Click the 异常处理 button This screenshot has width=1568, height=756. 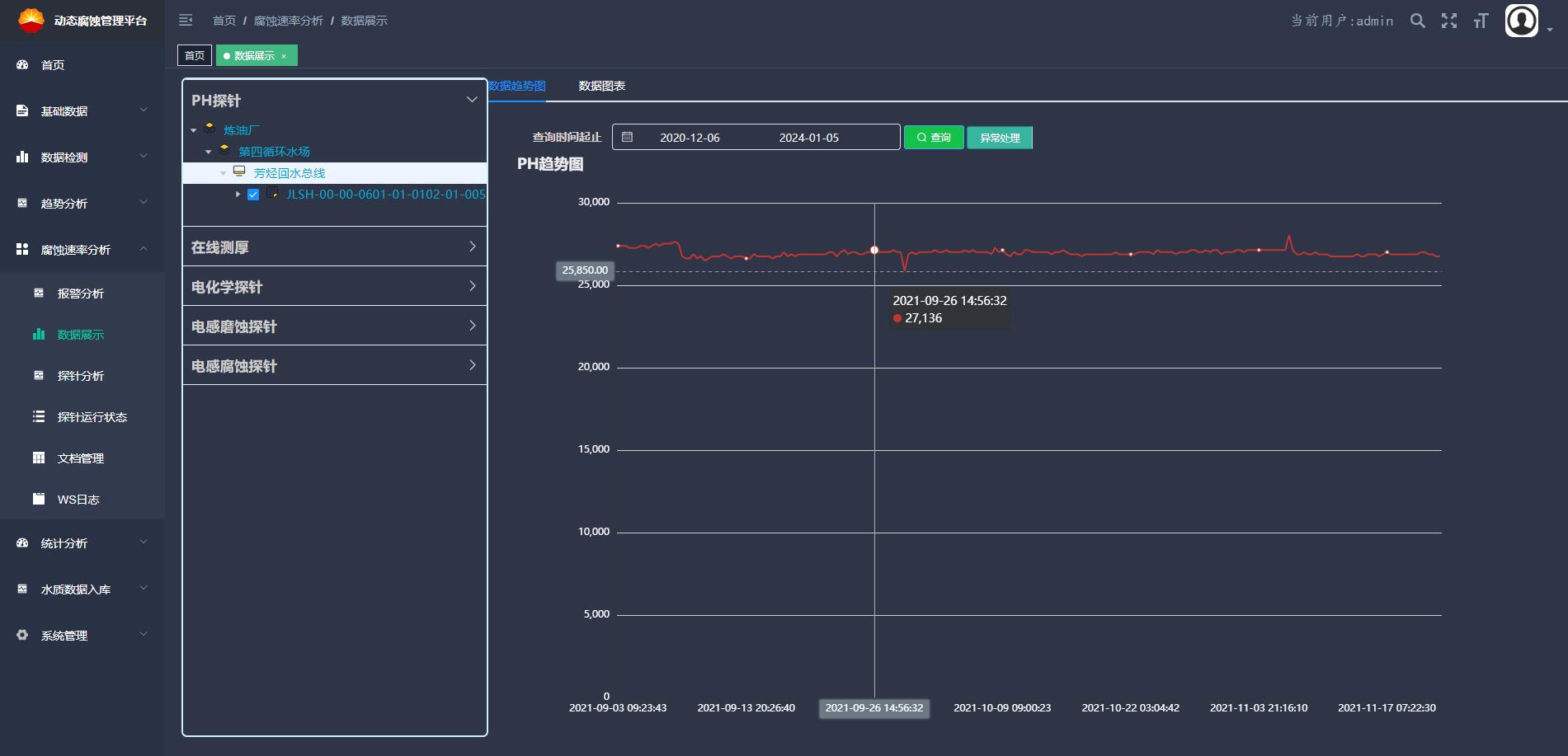1000,138
